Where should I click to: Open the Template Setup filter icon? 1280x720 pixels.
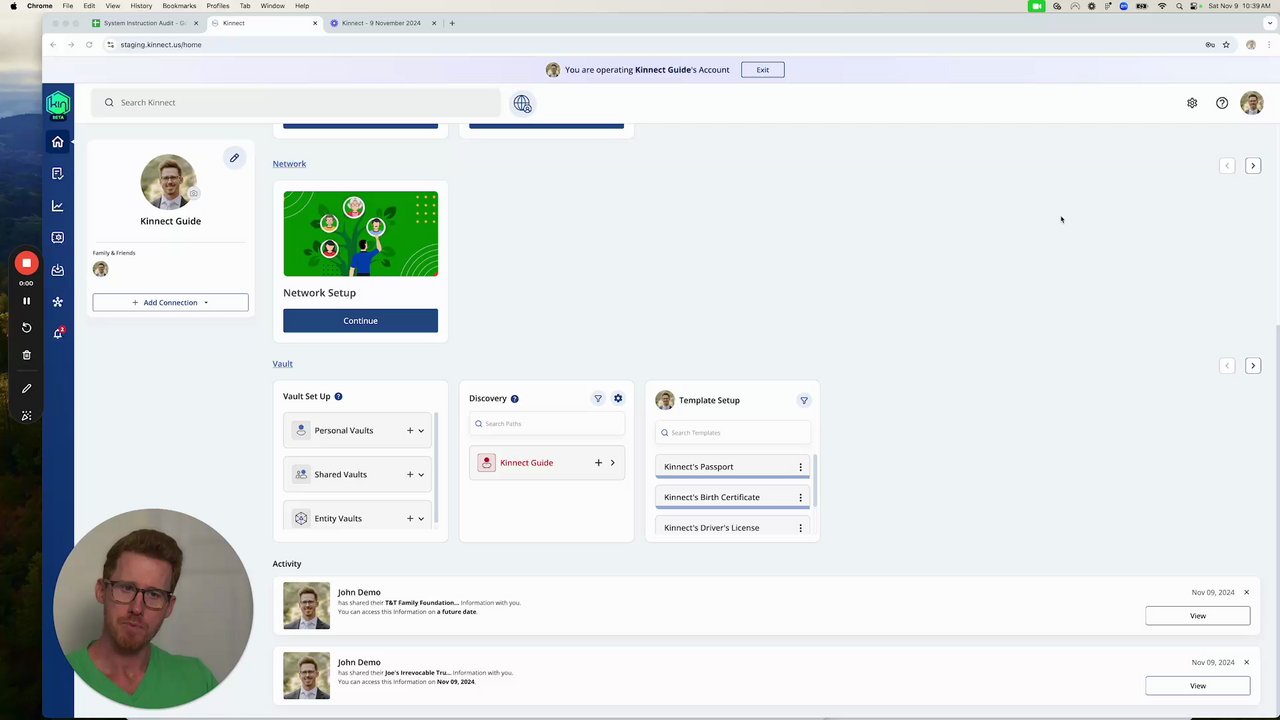tap(804, 400)
